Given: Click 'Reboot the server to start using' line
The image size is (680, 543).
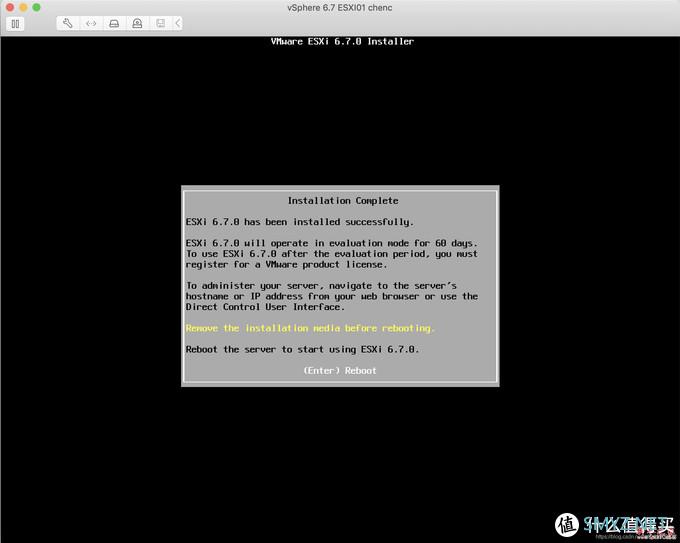Looking at the screenshot, I should [x=302, y=349].
